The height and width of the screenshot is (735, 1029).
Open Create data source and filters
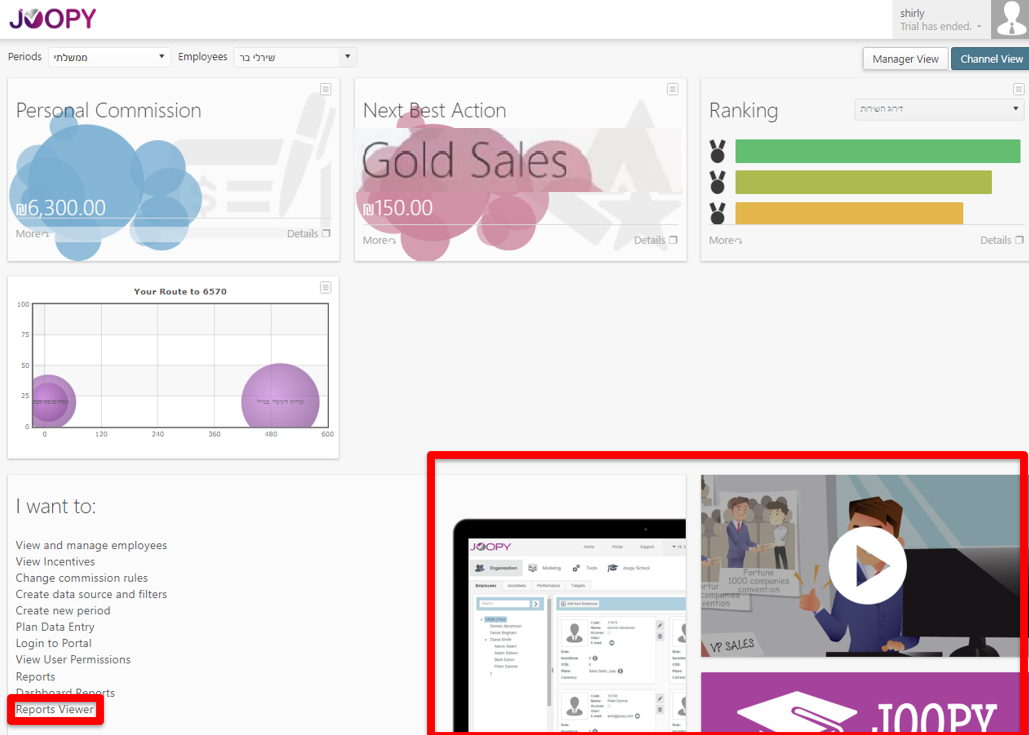91,595
